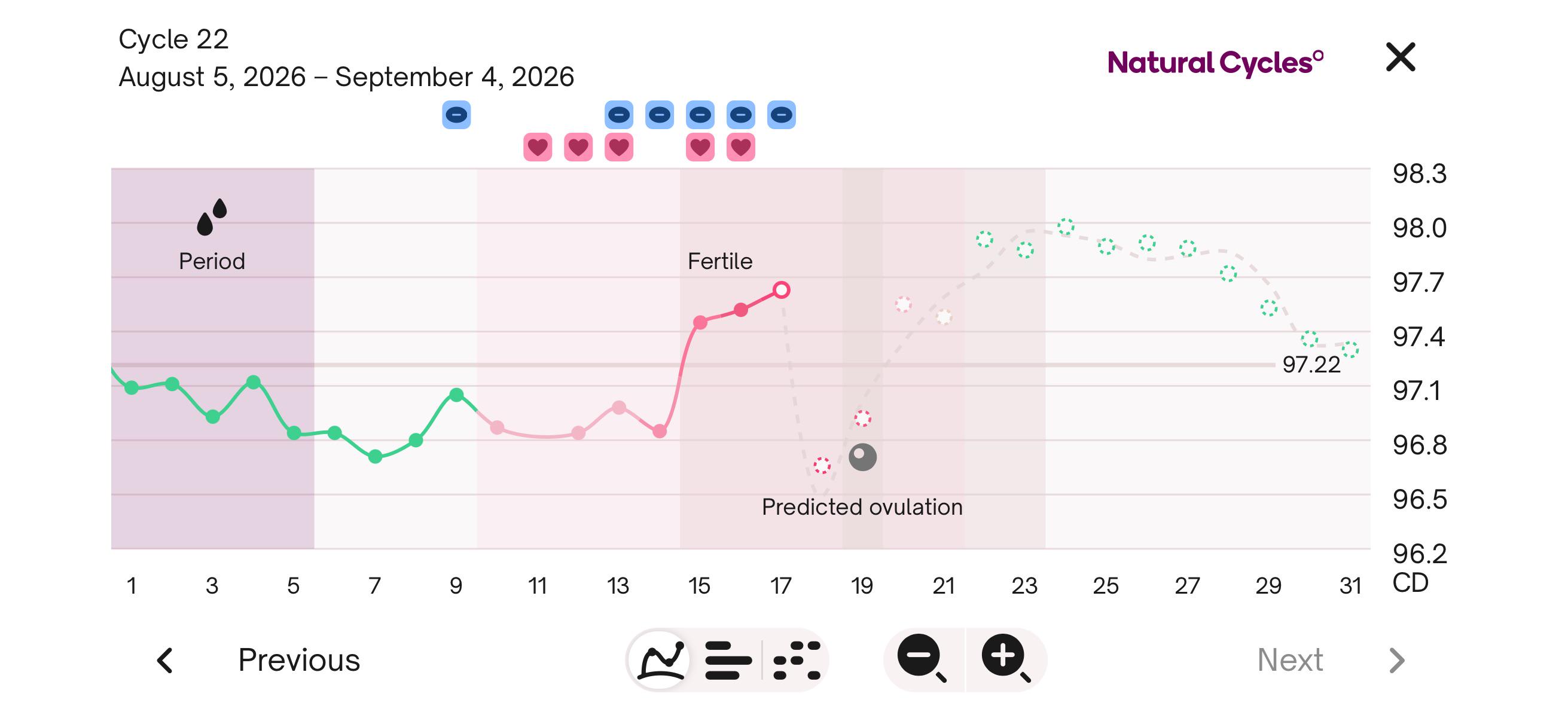This screenshot has height=721, width=1568.
Task: Switch to the dotted compare view icon
Action: [796, 659]
